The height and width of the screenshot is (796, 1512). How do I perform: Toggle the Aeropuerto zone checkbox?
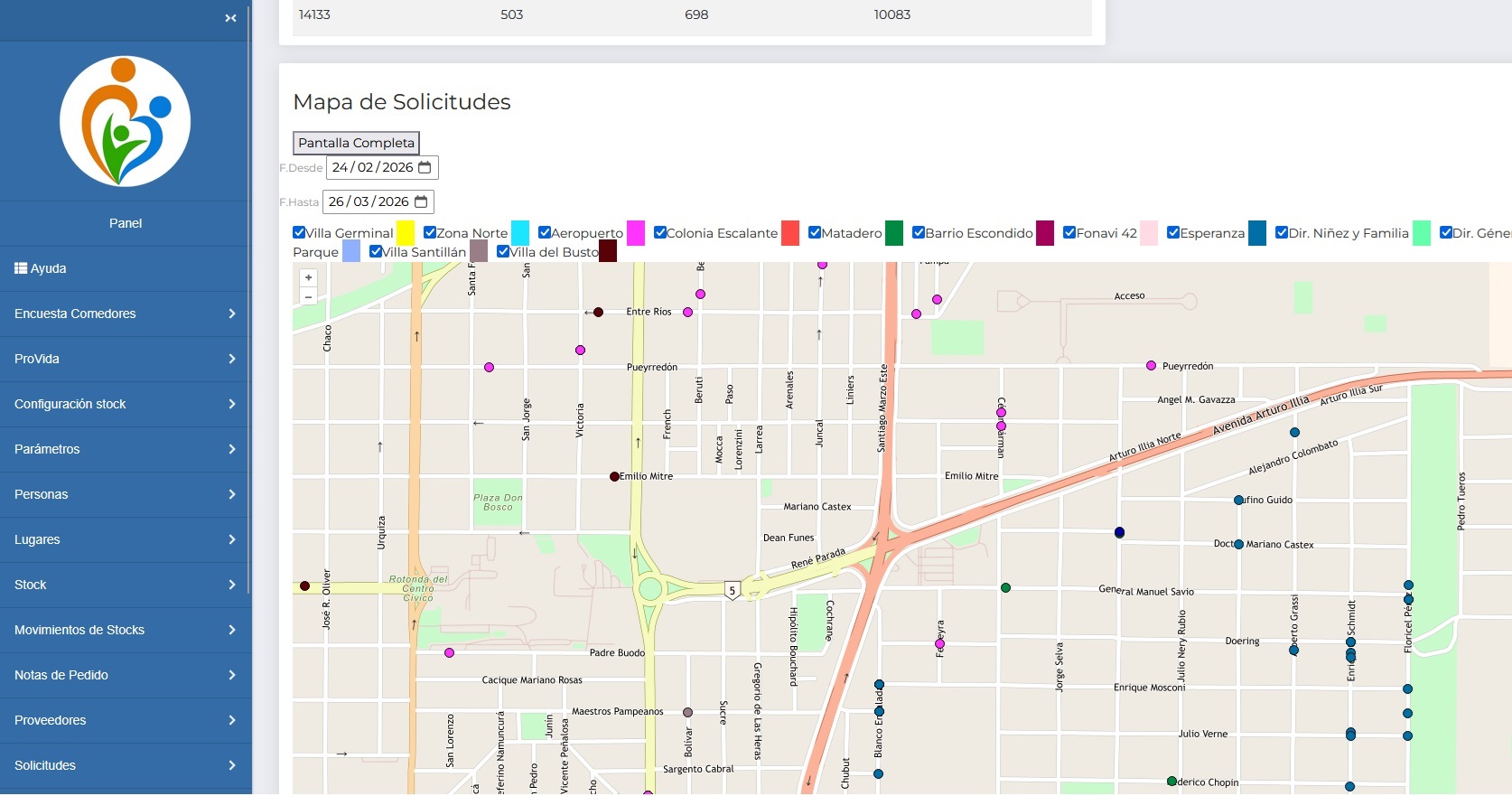click(545, 233)
